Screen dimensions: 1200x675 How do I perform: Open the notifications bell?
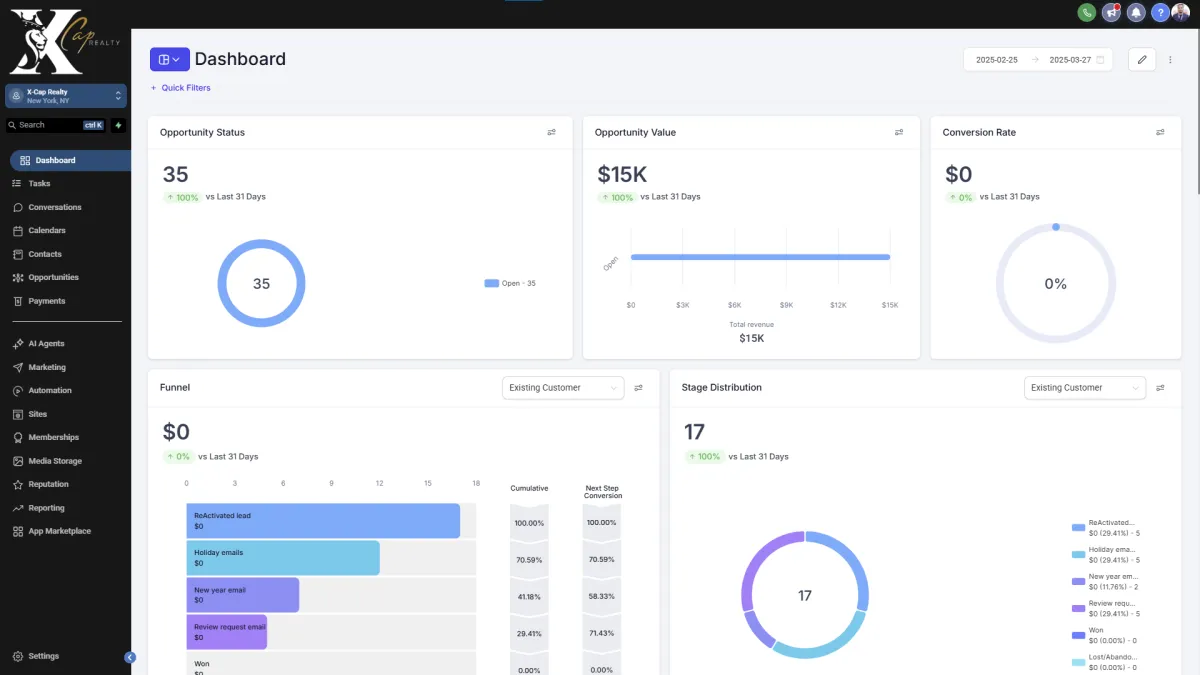click(1136, 12)
